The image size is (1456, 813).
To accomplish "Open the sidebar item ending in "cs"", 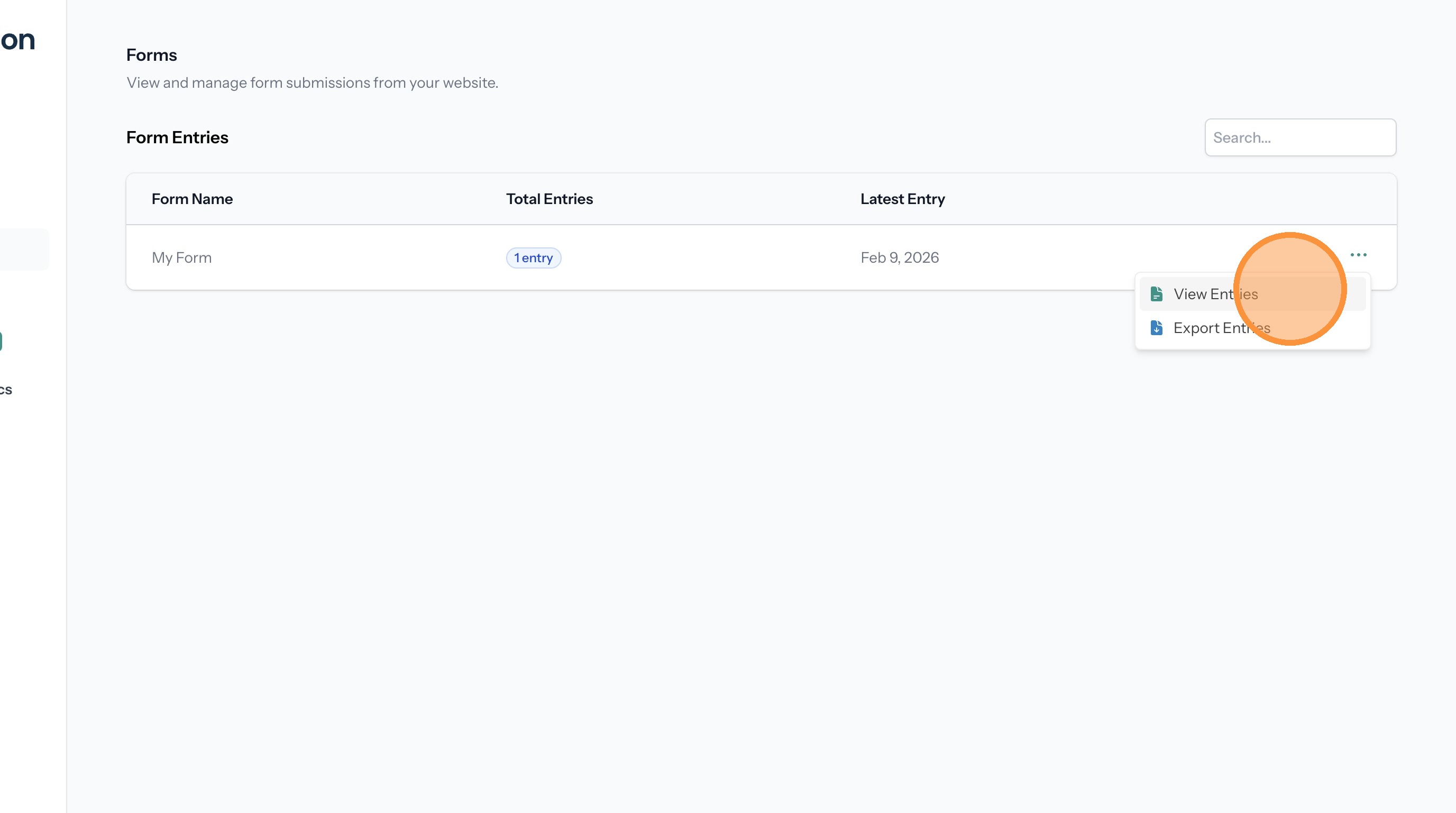I will click(6, 390).
